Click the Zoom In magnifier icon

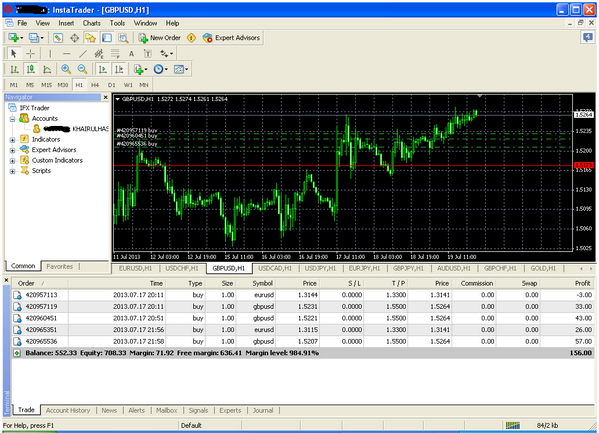[66, 69]
